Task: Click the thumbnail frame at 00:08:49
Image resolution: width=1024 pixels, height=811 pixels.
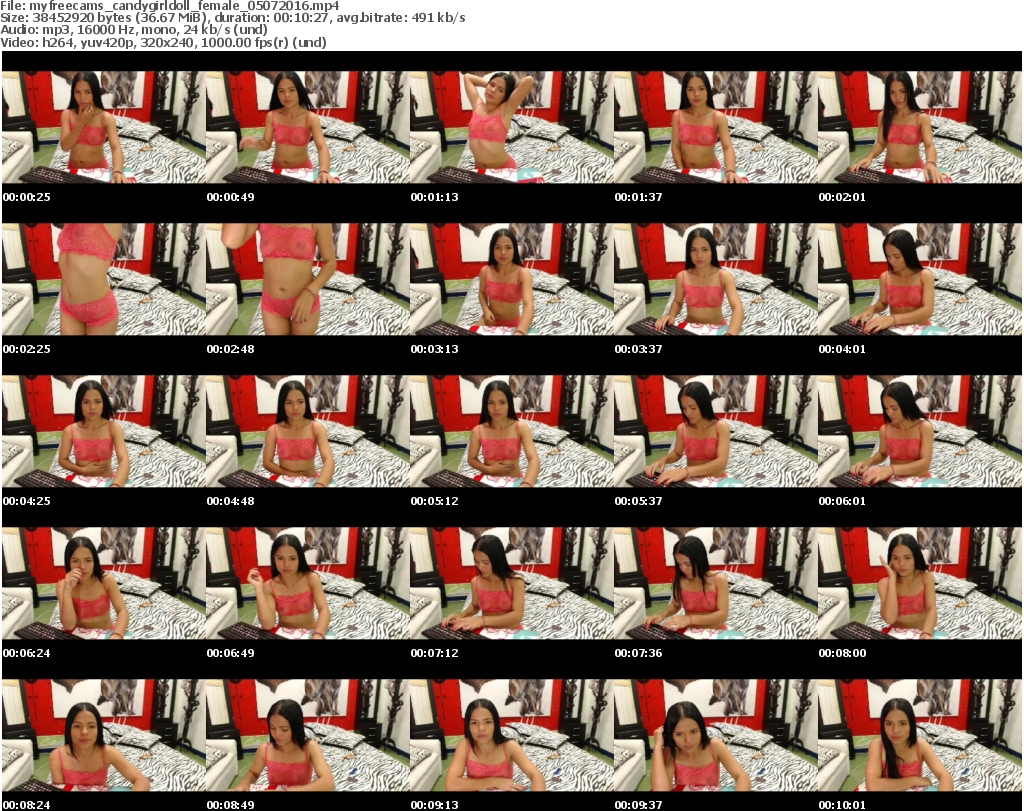Action: pos(308,735)
